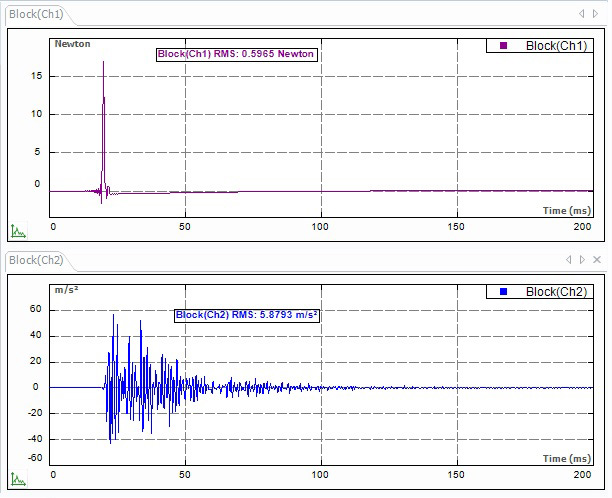612x498 pixels.
Task: Switch to the Block(Ch1) tab
Action: point(36,13)
